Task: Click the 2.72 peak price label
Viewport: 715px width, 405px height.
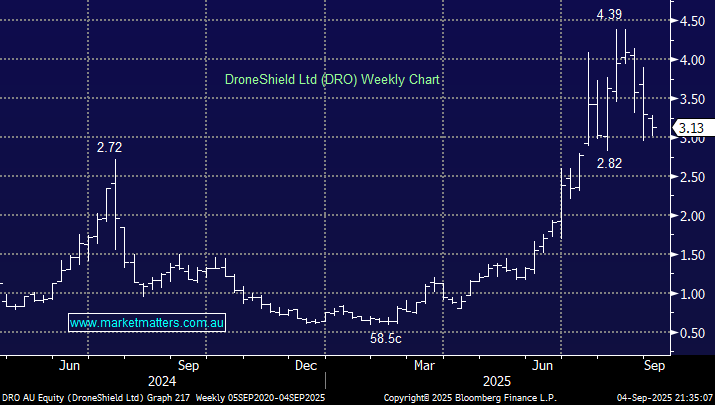Action: tap(109, 147)
